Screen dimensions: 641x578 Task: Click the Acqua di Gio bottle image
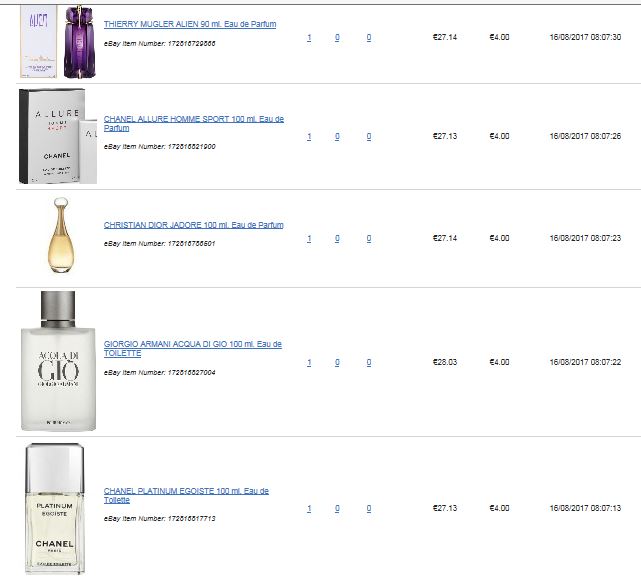pyautogui.click(x=58, y=361)
